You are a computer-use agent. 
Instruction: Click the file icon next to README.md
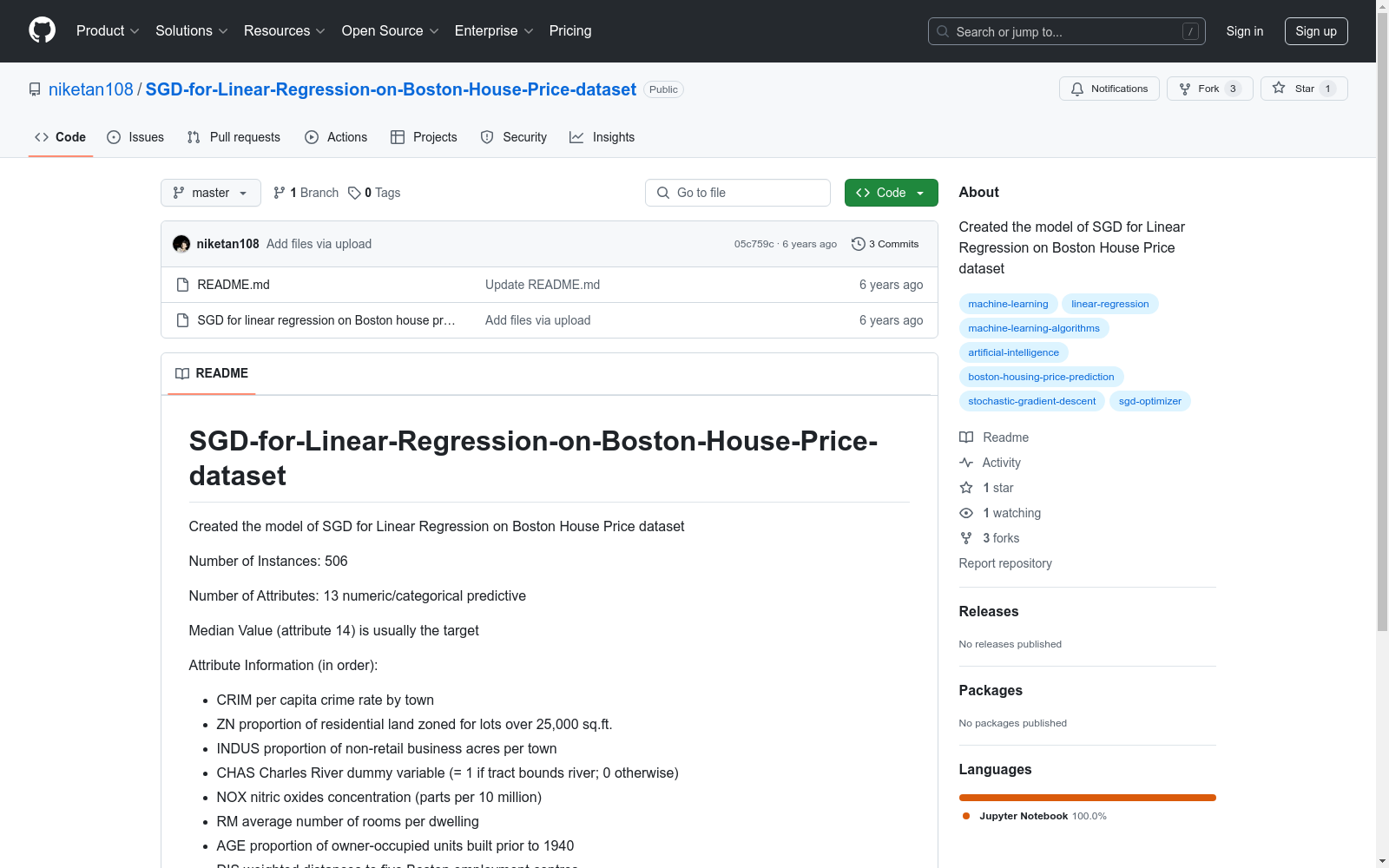pos(182,285)
